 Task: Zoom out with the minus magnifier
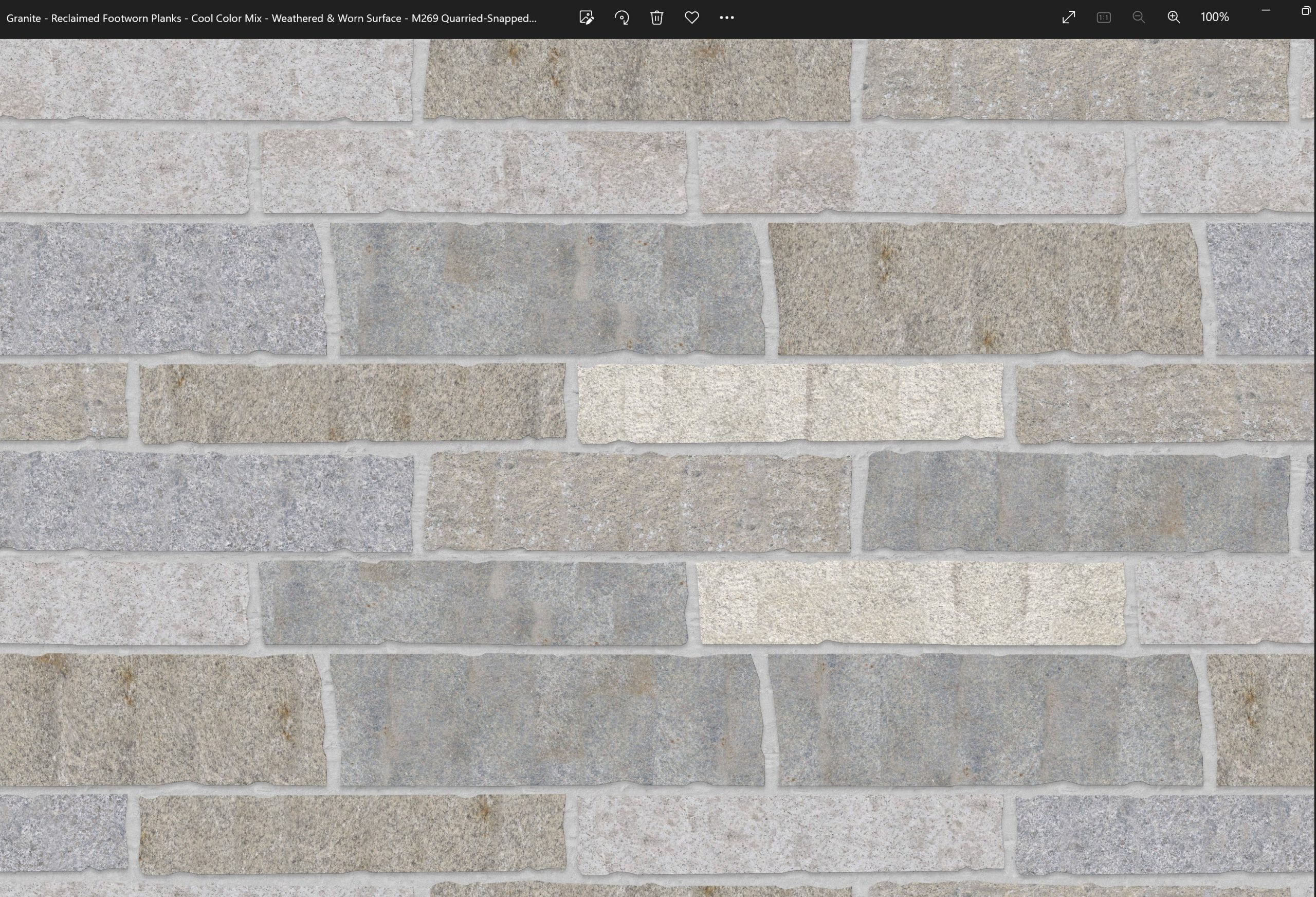pos(1139,17)
